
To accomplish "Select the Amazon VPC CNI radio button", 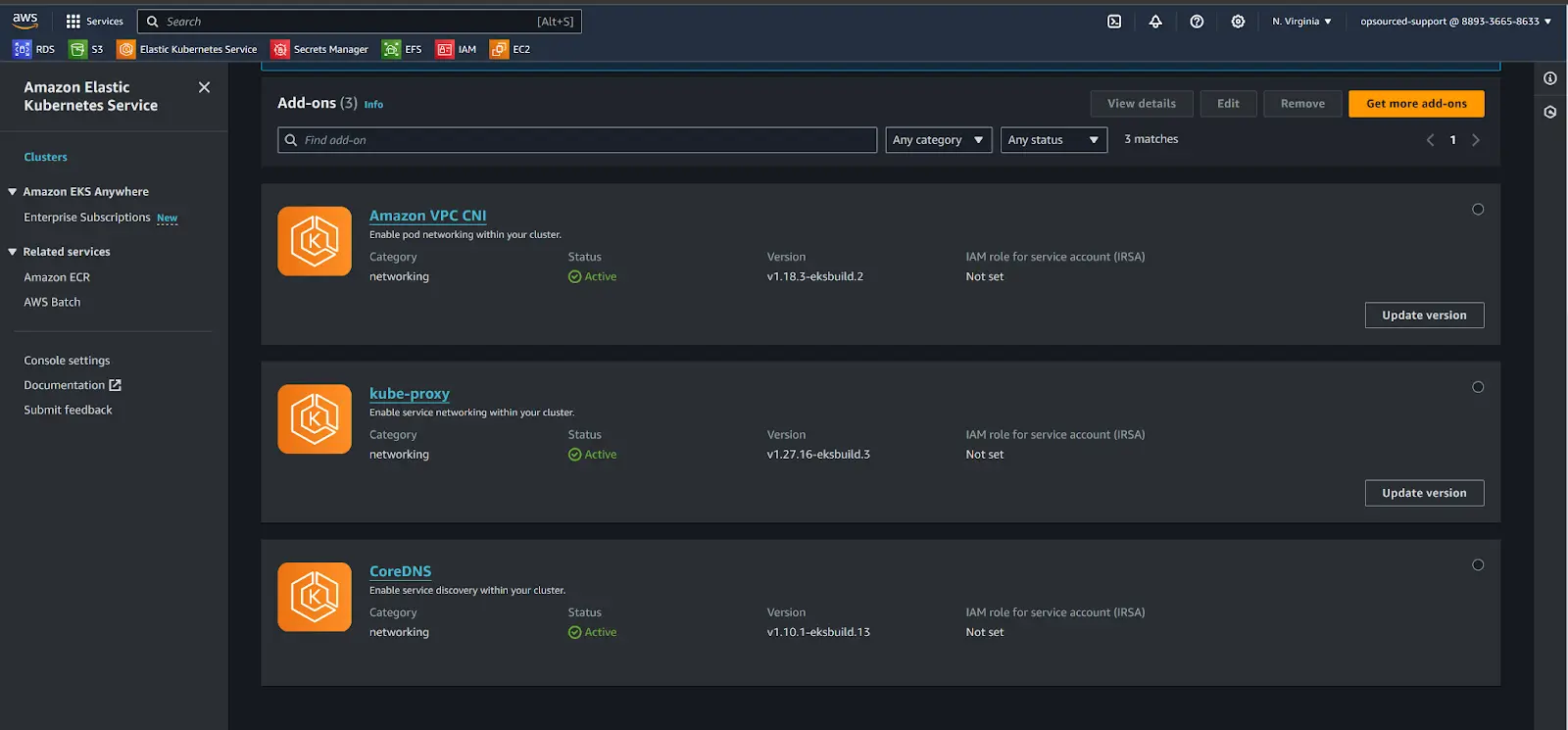I will (x=1478, y=209).
